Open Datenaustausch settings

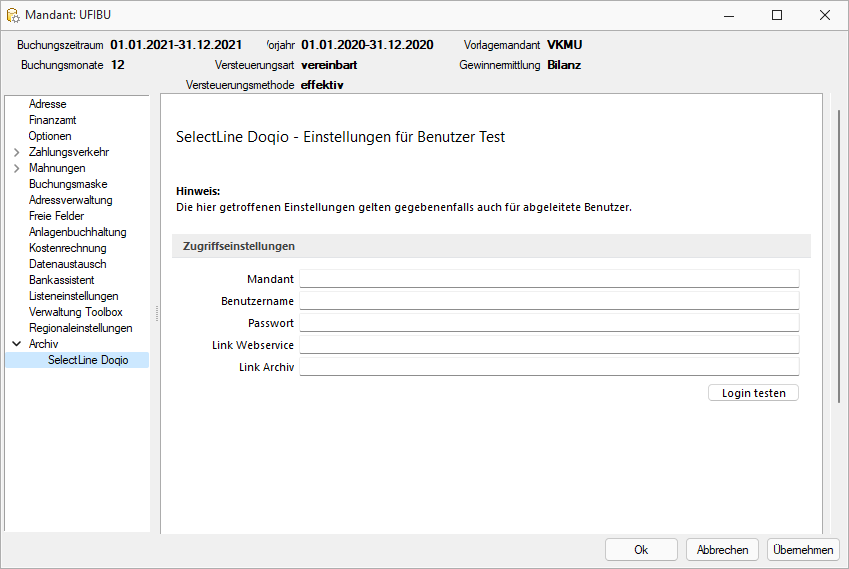tap(68, 264)
